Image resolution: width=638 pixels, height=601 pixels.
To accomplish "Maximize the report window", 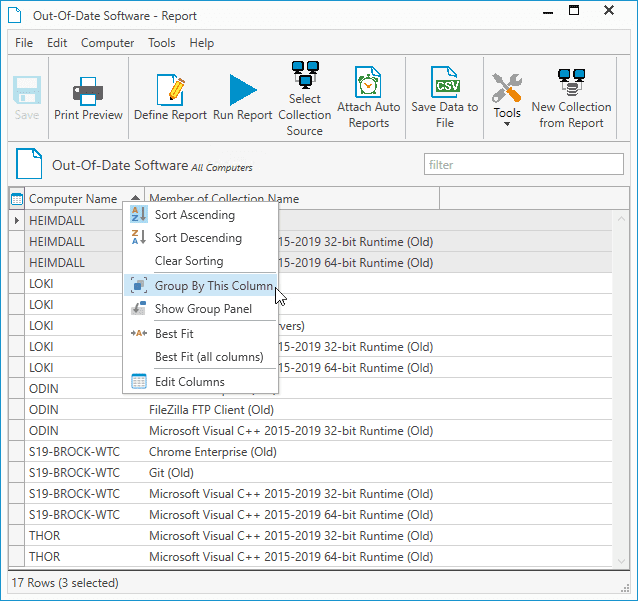I will (574, 10).
